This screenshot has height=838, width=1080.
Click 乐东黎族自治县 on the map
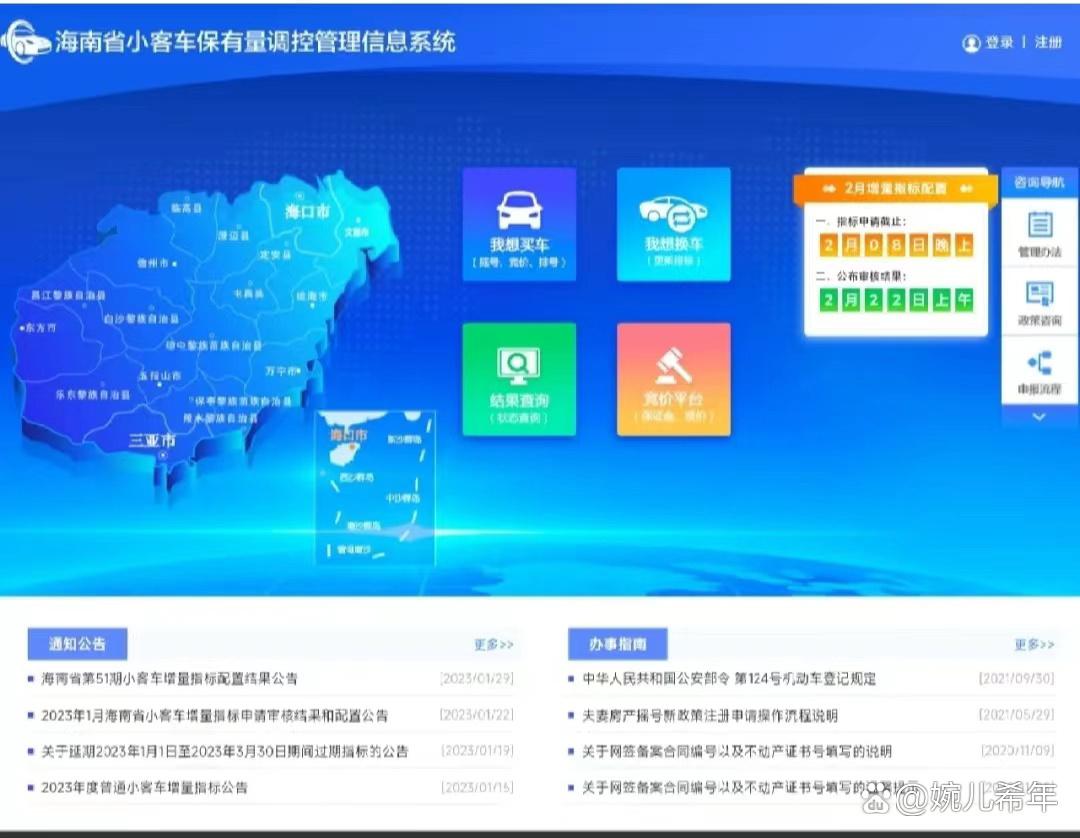92,395
